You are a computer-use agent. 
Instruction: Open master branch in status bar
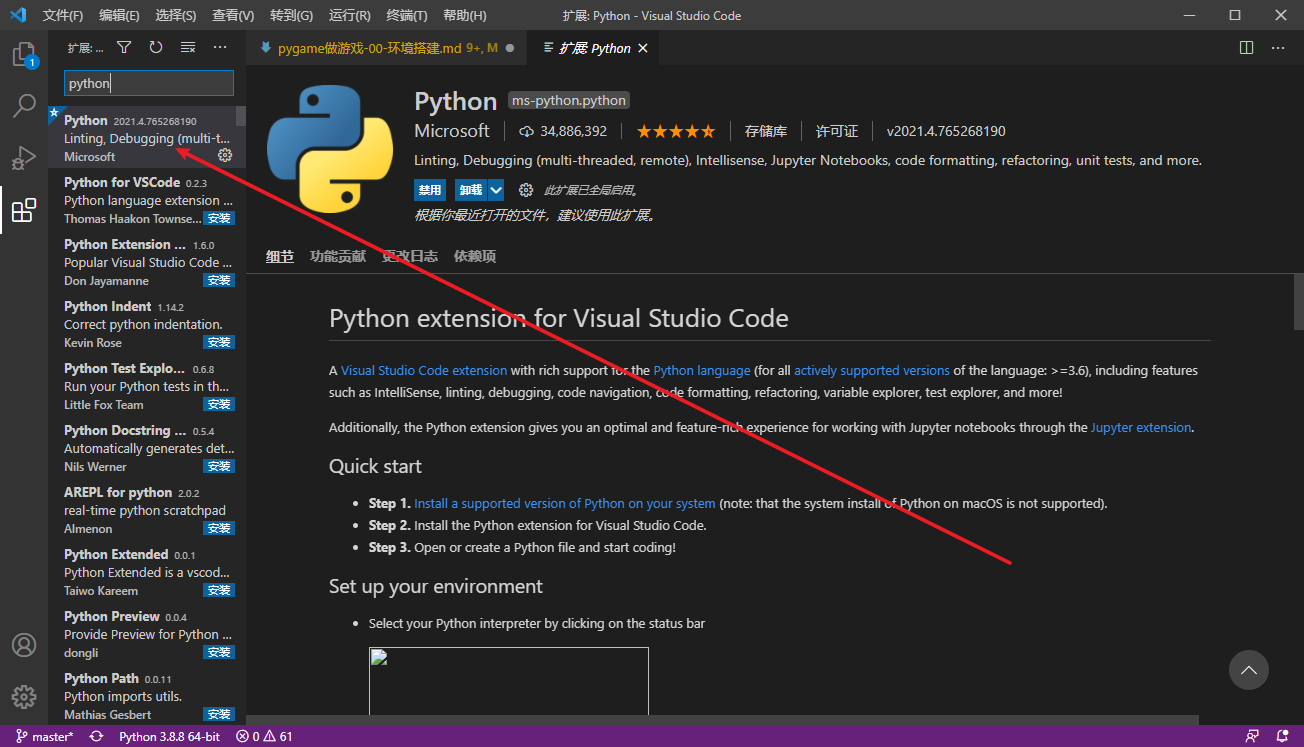click(x=45, y=737)
